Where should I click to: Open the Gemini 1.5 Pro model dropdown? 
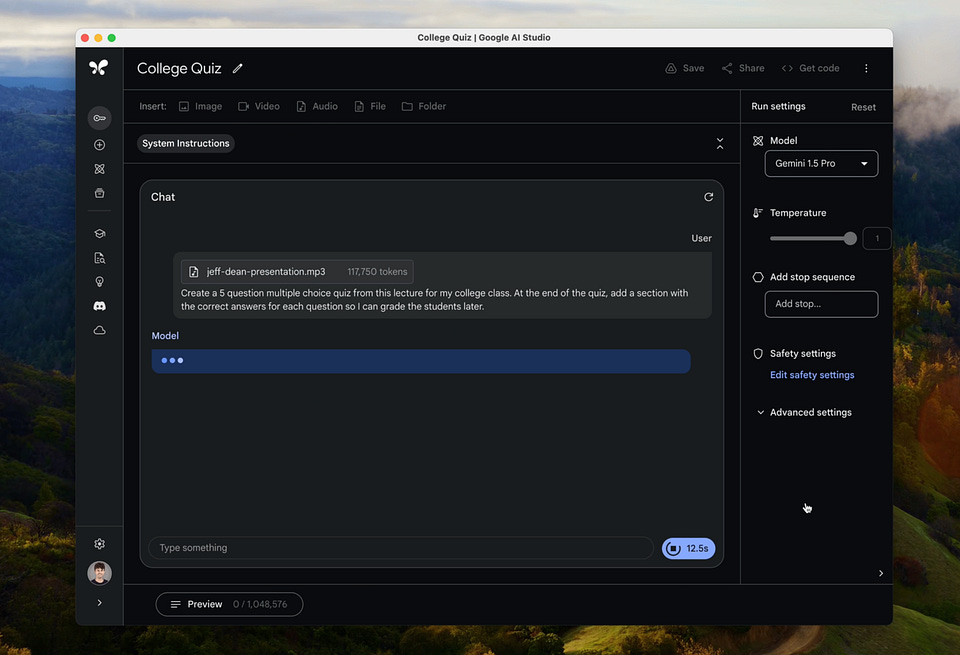click(x=821, y=163)
